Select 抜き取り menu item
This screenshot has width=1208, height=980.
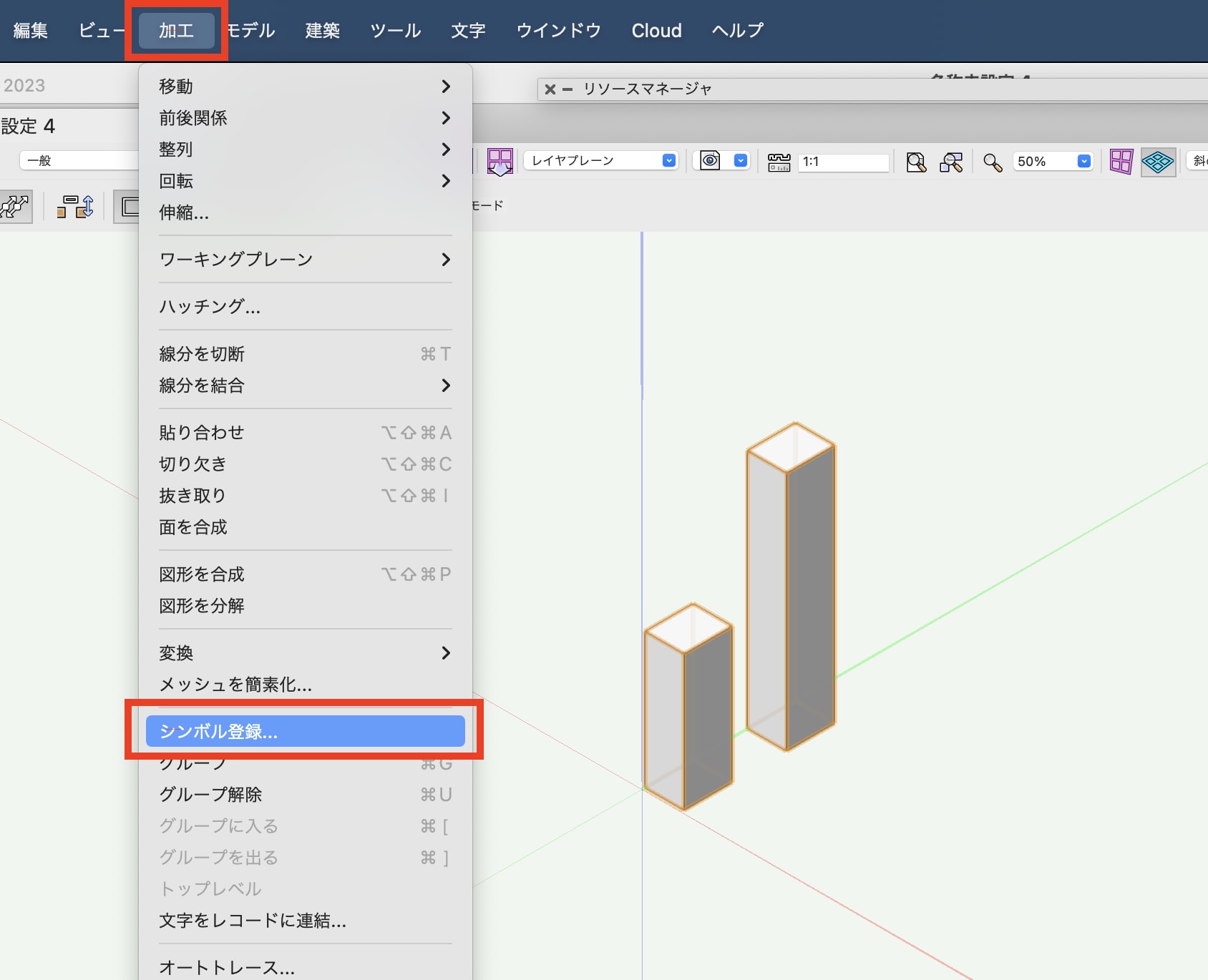tap(306, 496)
